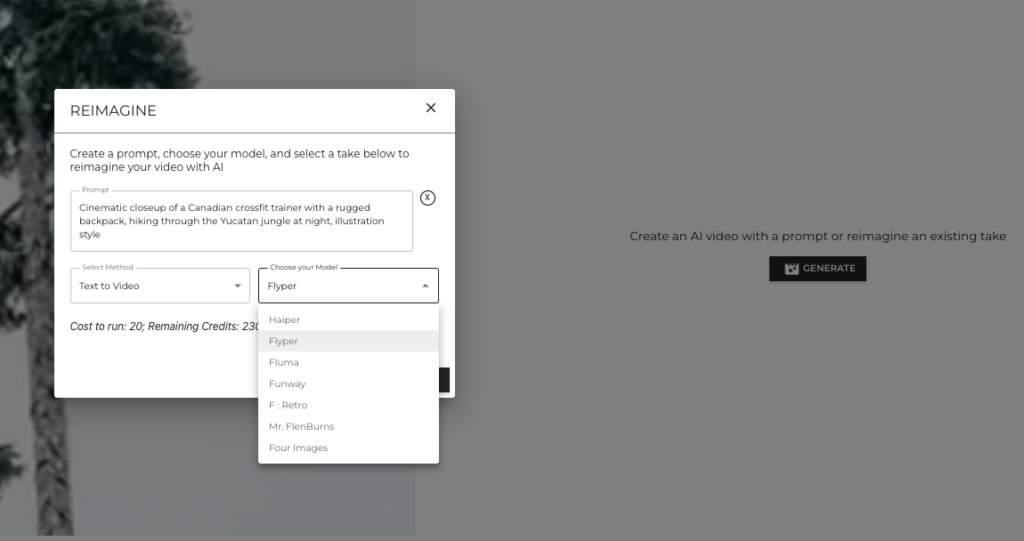Click the Reimagine dialog title
This screenshot has height=541, width=1024.
113,111
